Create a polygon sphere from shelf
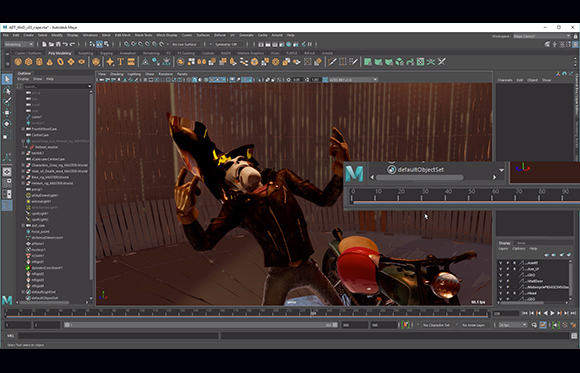 18,62
